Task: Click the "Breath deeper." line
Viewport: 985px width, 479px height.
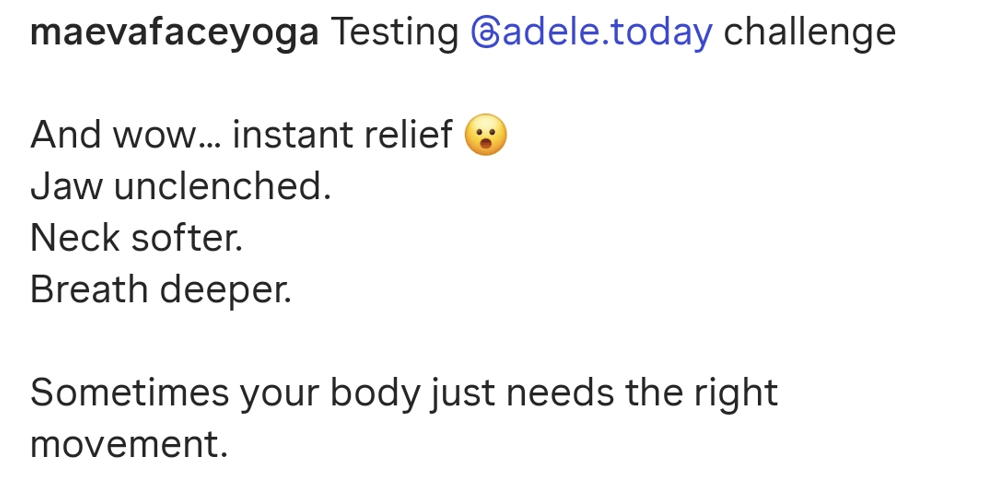Action: point(160,289)
